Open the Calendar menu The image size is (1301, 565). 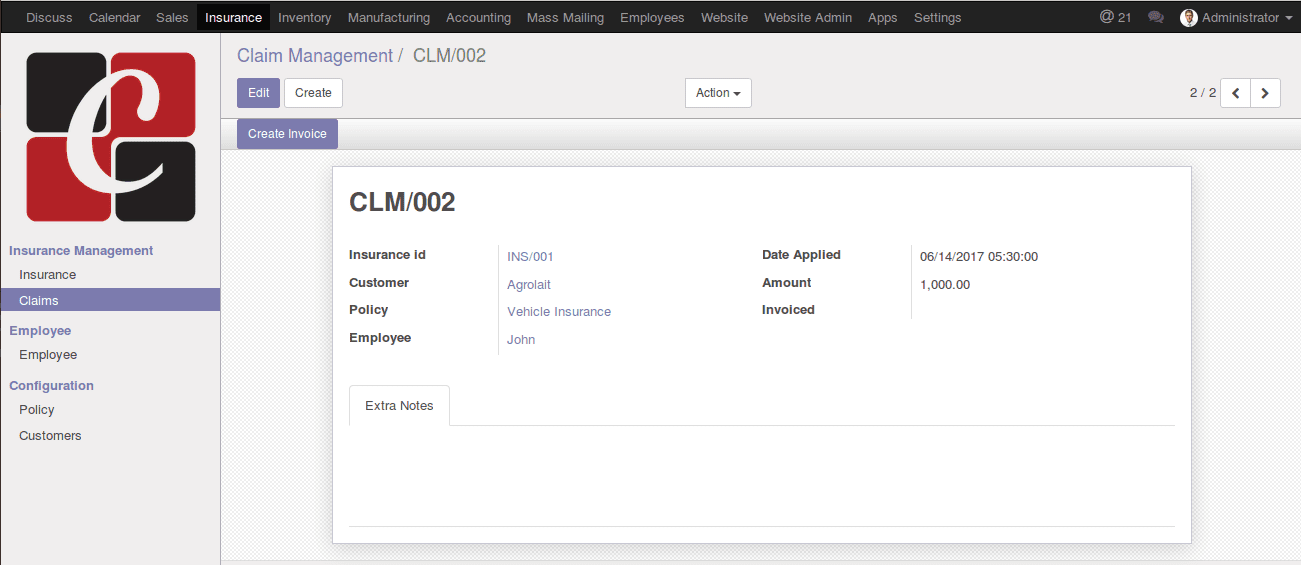[x=114, y=17]
